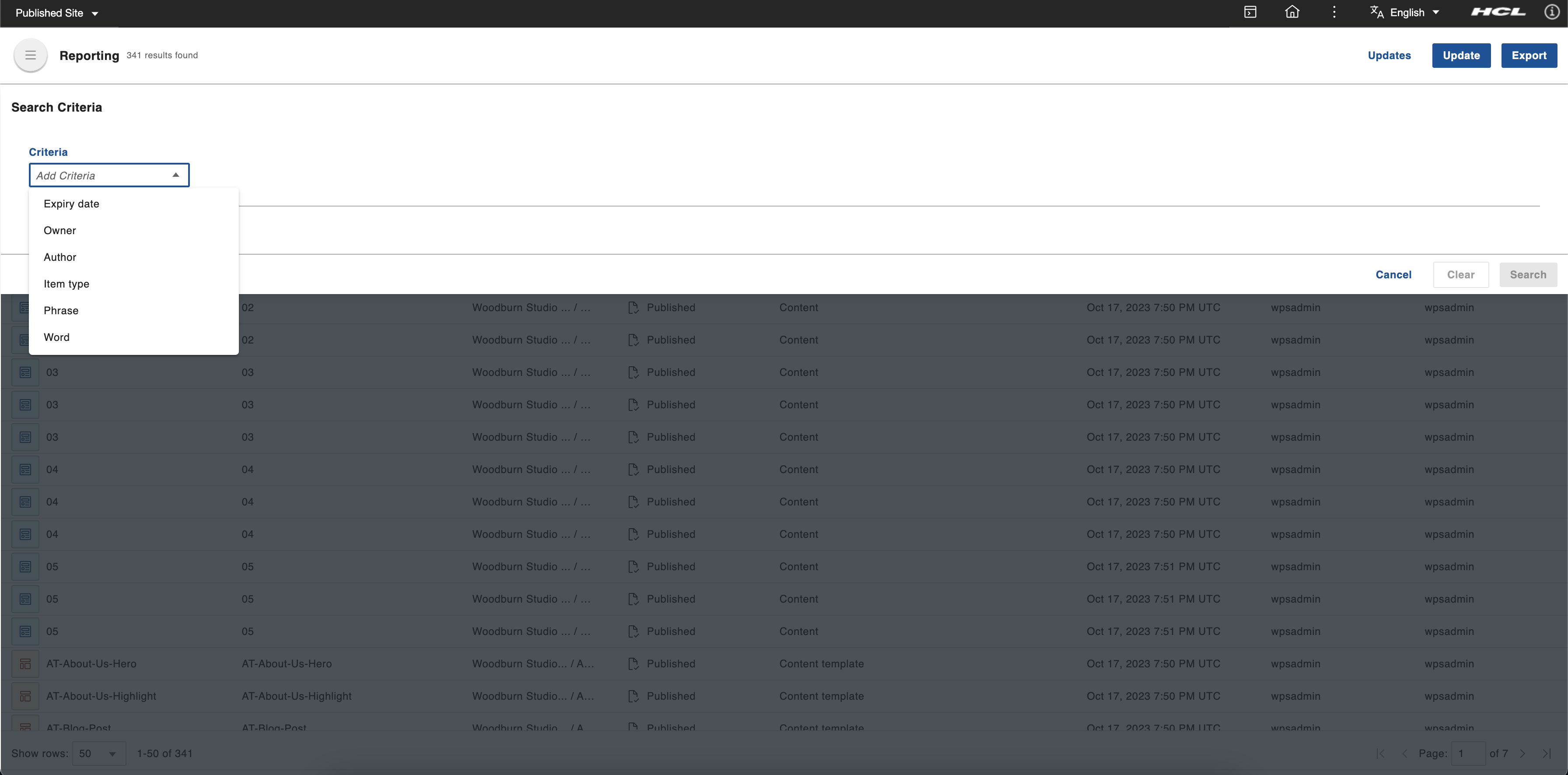This screenshot has height=775, width=1568.
Task: Click the Export button
Action: (1529, 56)
